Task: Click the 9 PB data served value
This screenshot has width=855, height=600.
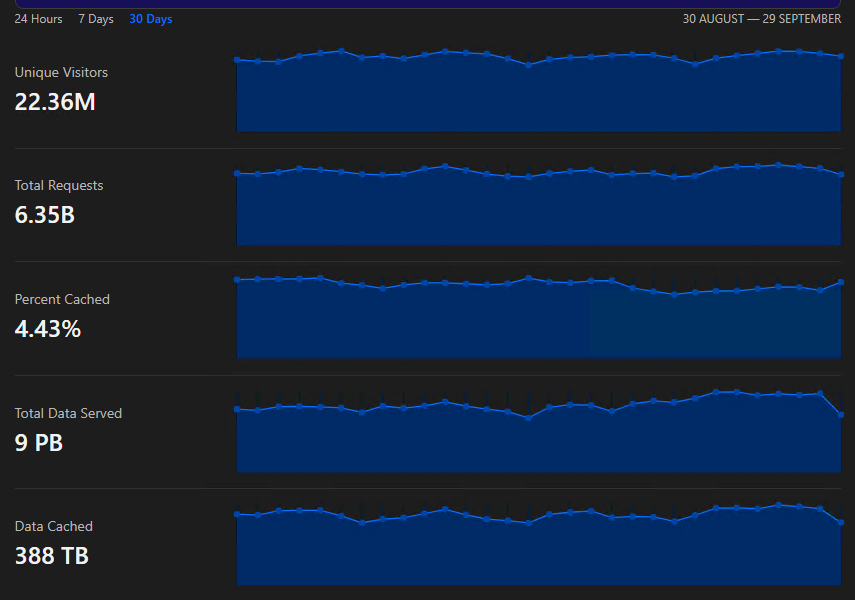Action: [39, 443]
